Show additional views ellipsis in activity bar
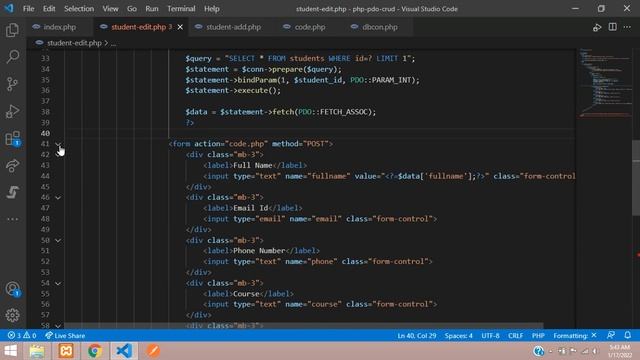Screen dimensions: 640x360 (12, 219)
